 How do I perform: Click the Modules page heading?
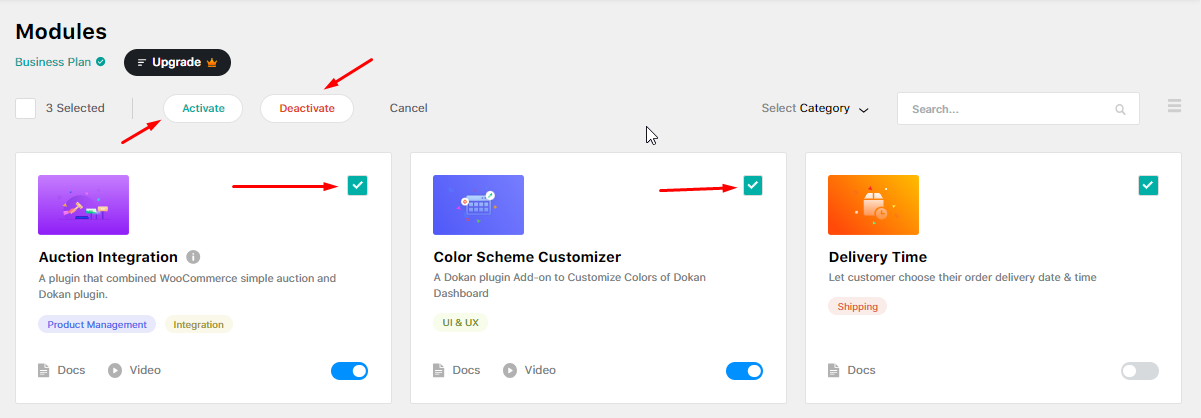[61, 32]
